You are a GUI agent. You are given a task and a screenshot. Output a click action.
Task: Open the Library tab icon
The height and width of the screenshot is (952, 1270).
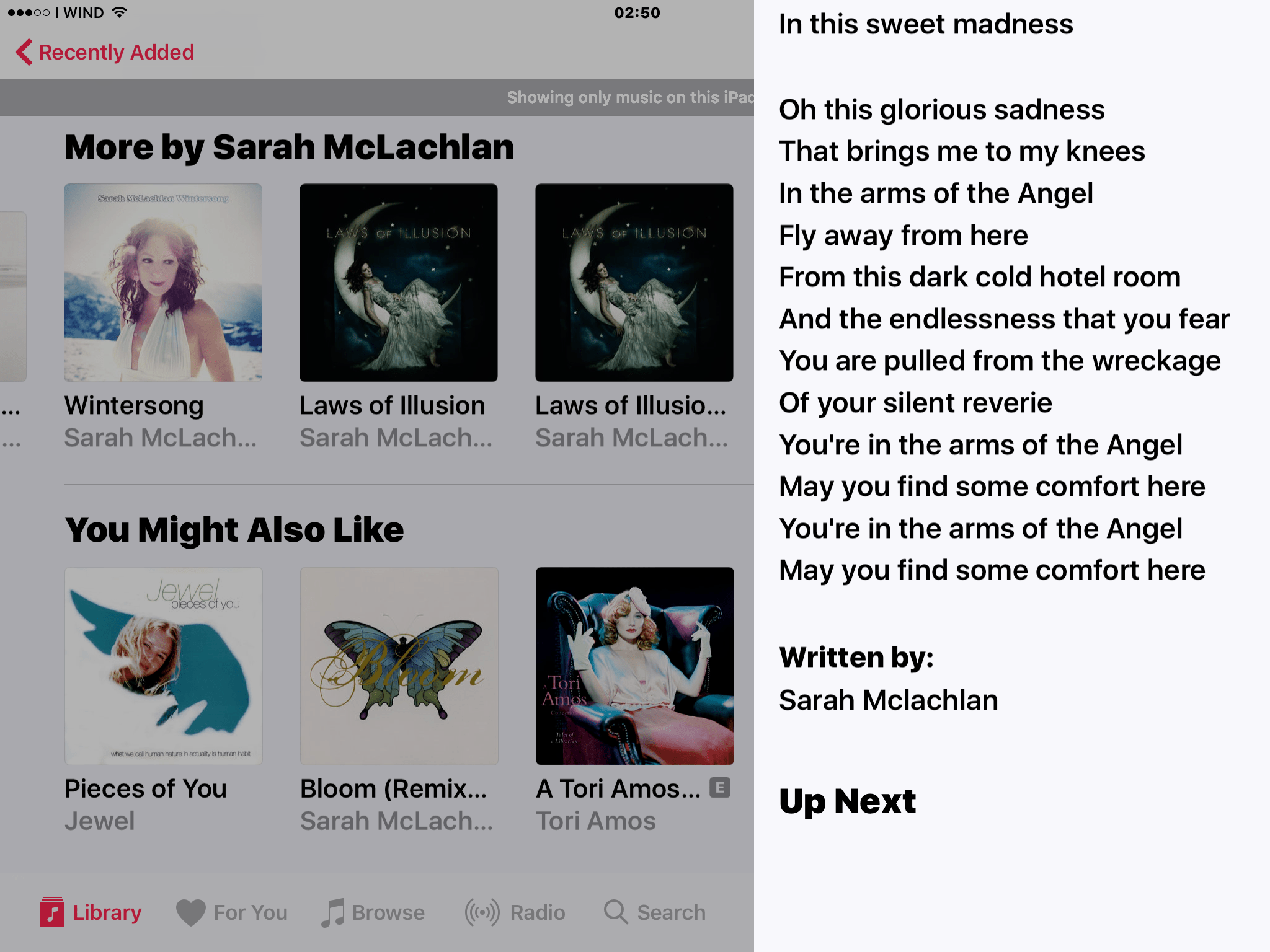pos(52,912)
